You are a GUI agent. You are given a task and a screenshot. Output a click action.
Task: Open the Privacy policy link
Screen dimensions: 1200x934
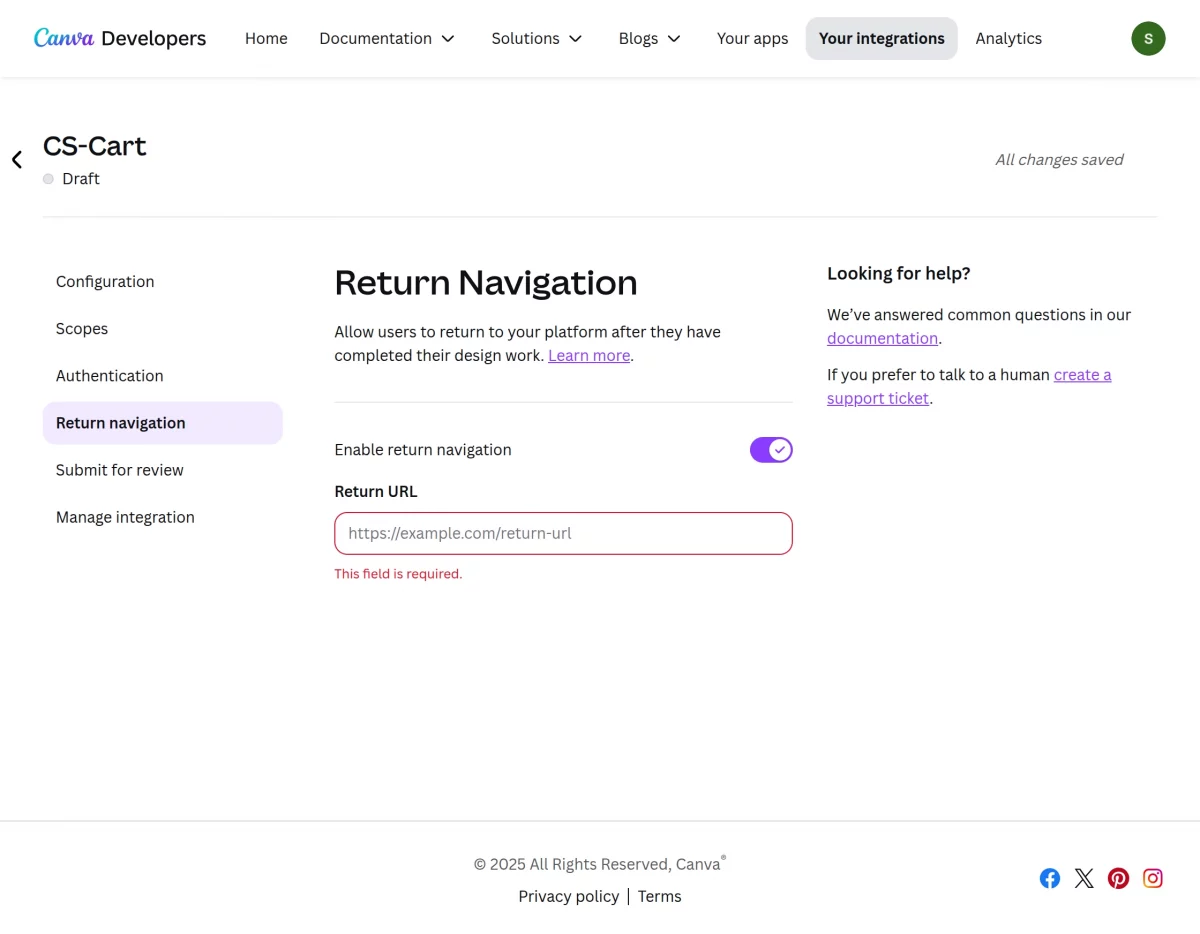click(x=568, y=897)
